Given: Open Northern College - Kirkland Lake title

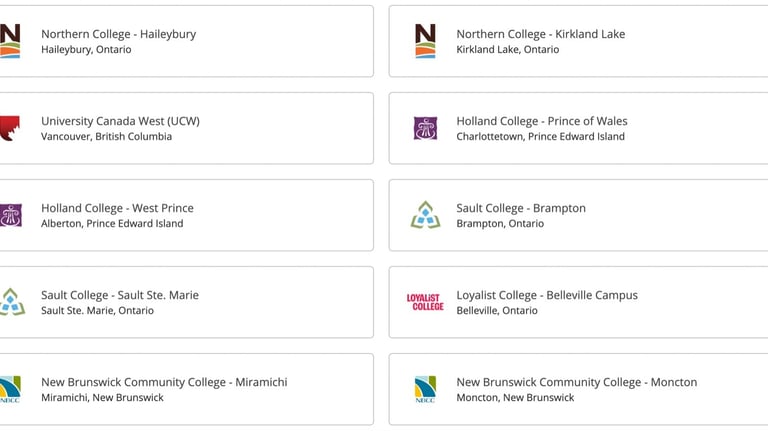Looking at the screenshot, I should point(541,34).
